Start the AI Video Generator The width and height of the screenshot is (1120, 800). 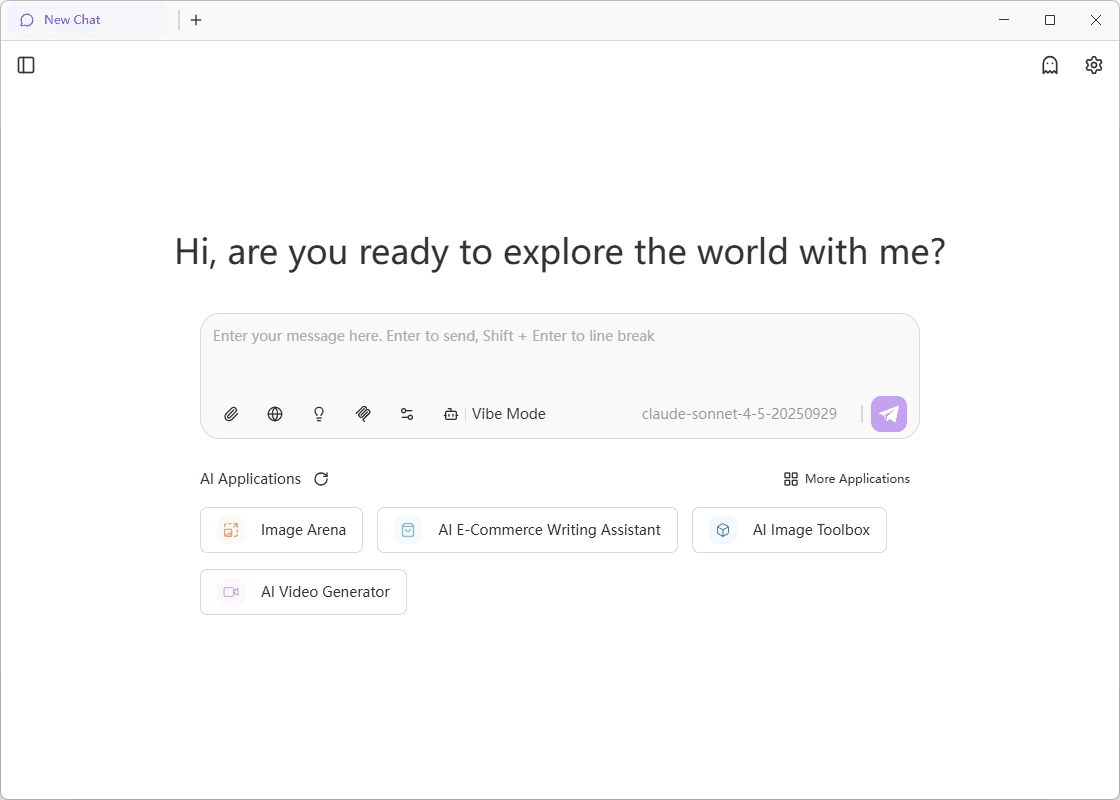[303, 592]
